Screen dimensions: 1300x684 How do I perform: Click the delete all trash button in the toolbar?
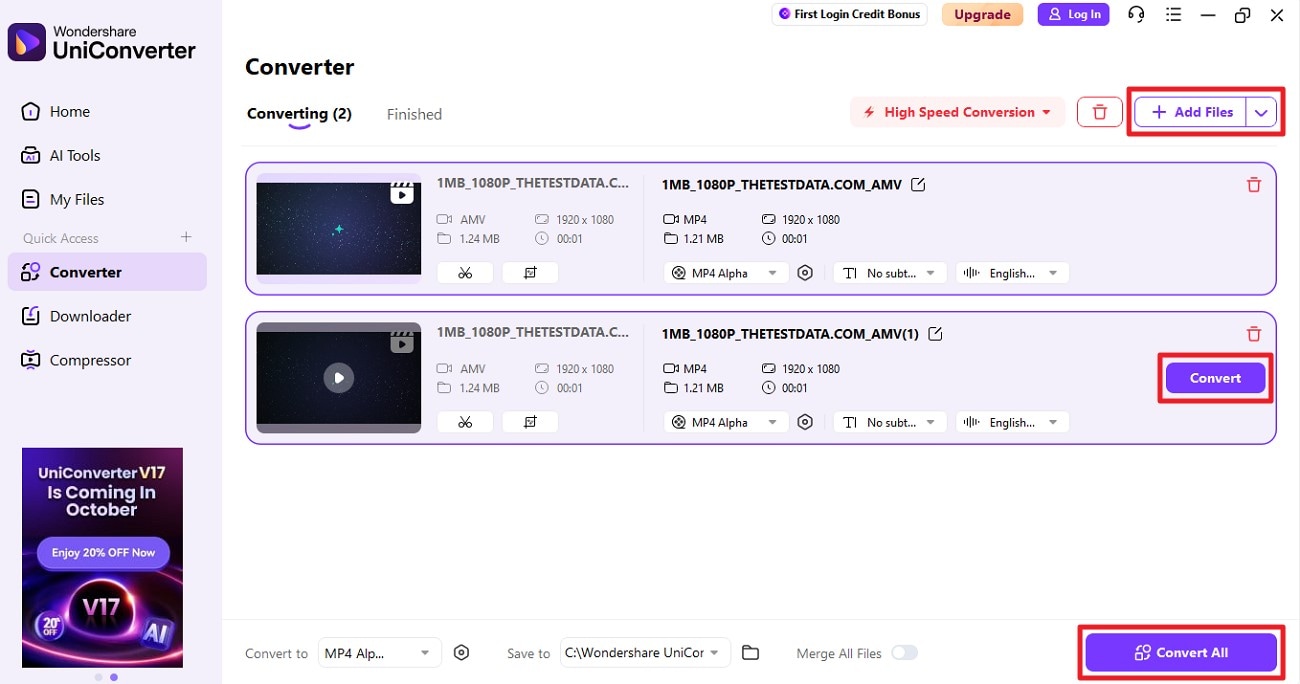coord(1100,112)
